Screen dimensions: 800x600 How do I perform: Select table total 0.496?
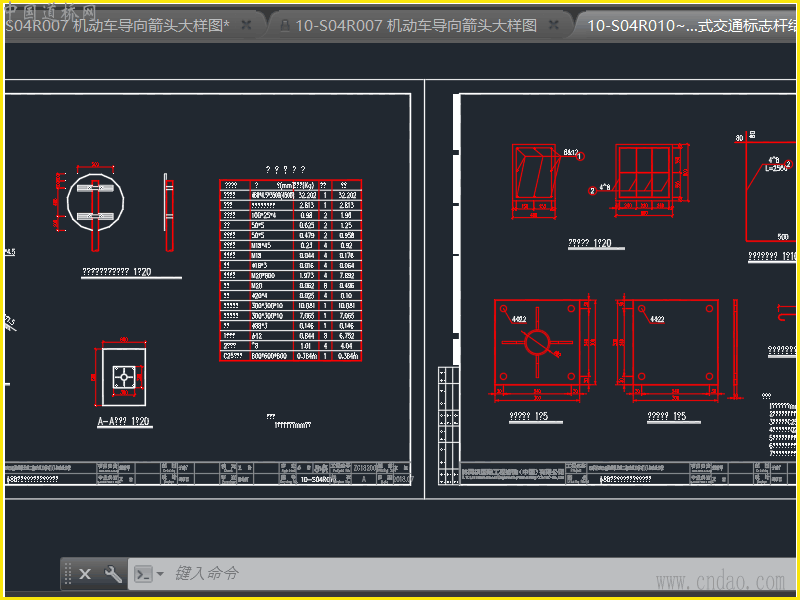pyautogui.click(x=347, y=286)
